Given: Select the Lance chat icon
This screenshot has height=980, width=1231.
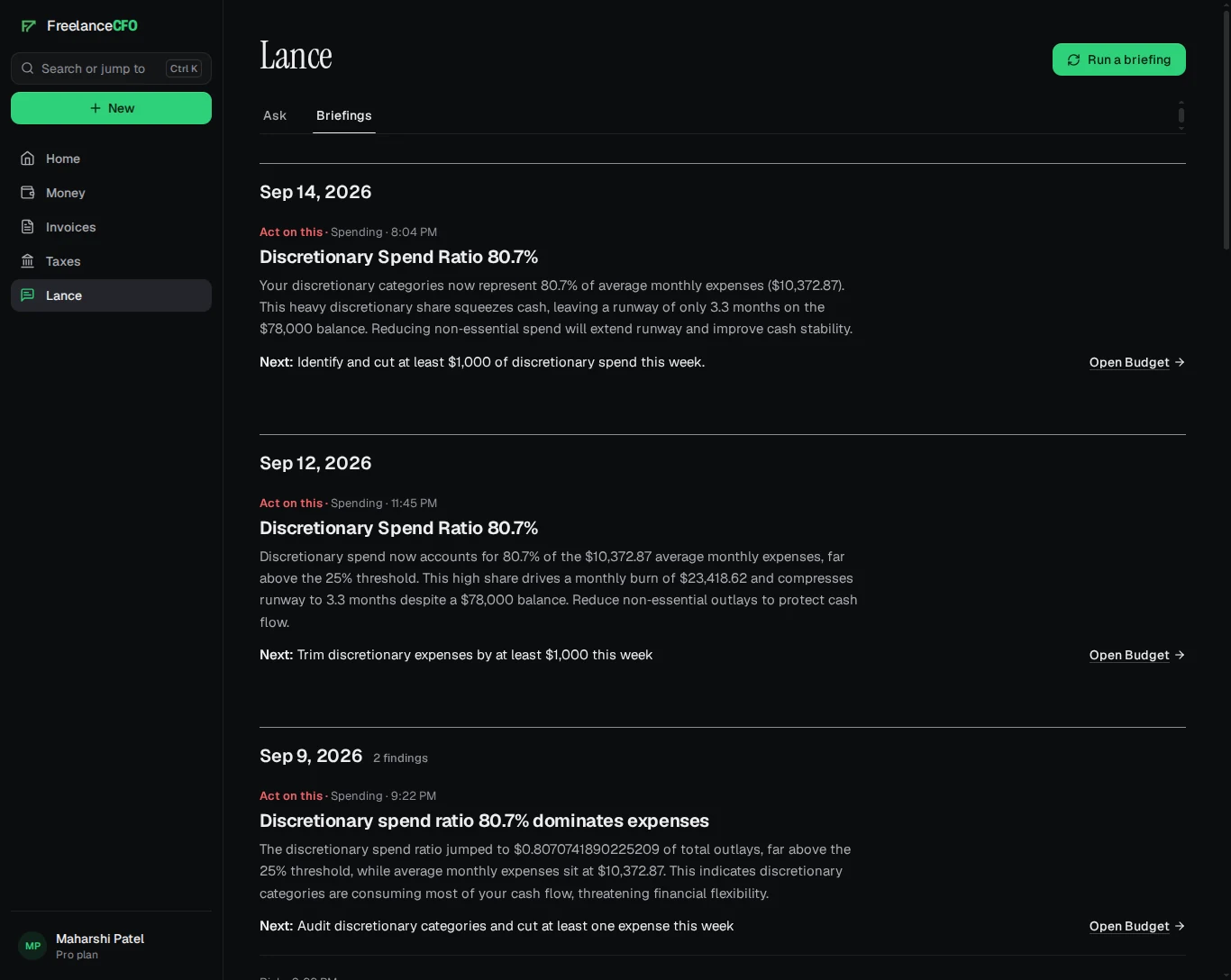Looking at the screenshot, I should (28, 295).
